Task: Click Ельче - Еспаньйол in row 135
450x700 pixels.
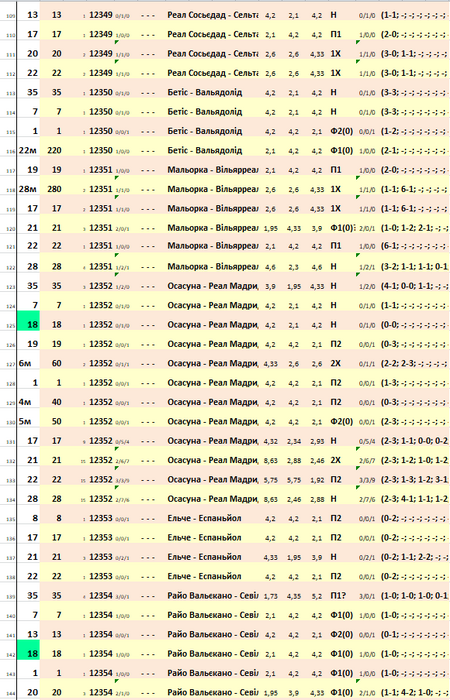Action: pos(204,518)
